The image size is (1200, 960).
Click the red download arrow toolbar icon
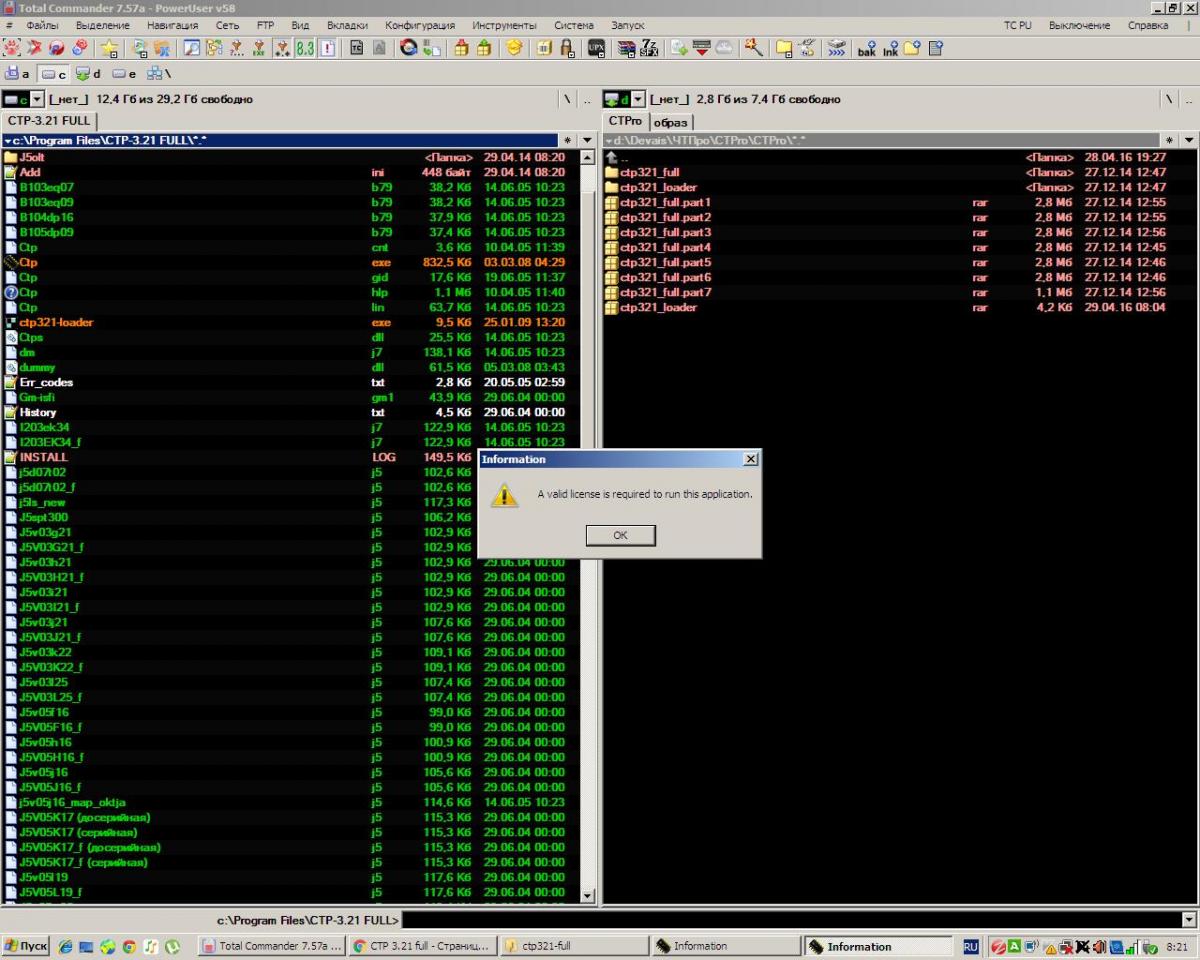(x=701, y=48)
